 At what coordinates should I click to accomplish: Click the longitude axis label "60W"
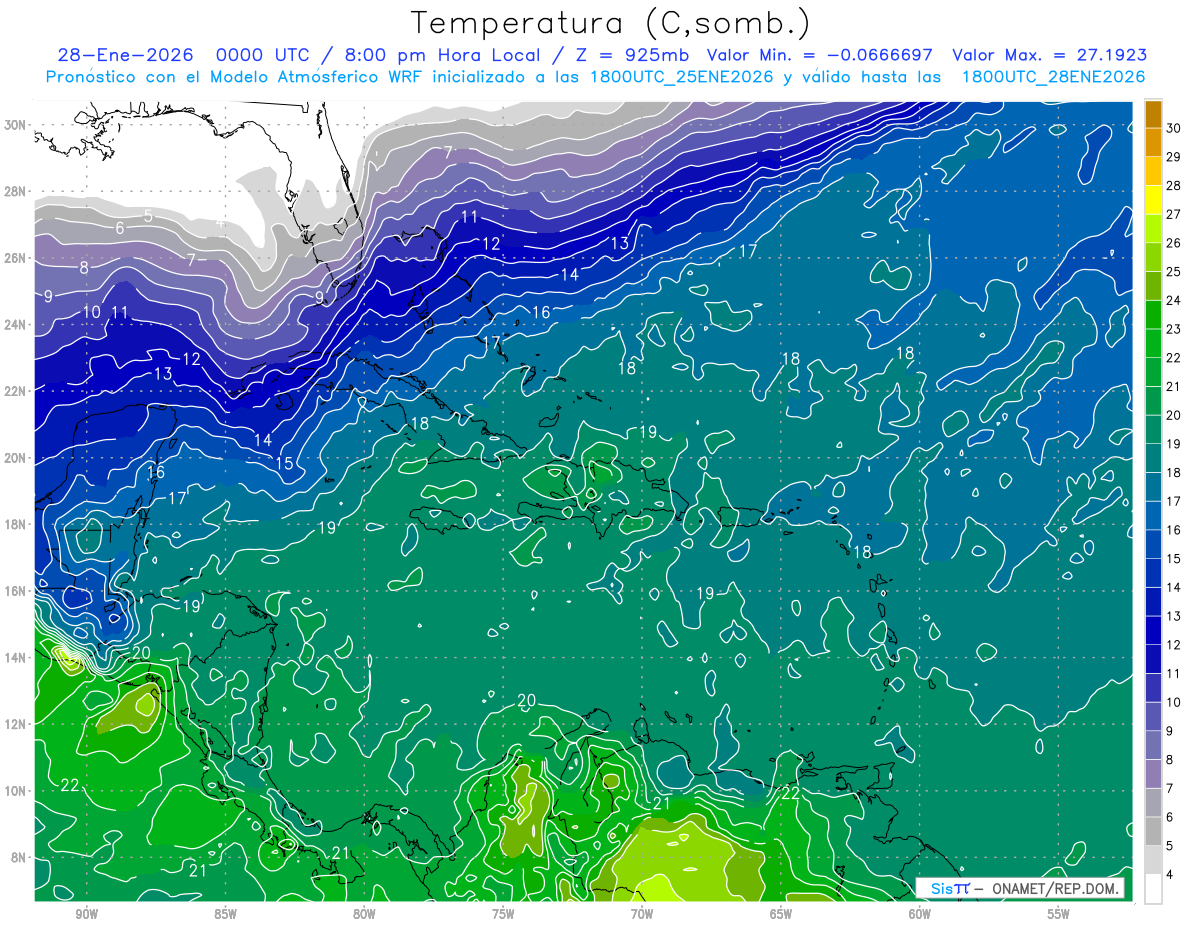pyautogui.click(x=920, y=915)
